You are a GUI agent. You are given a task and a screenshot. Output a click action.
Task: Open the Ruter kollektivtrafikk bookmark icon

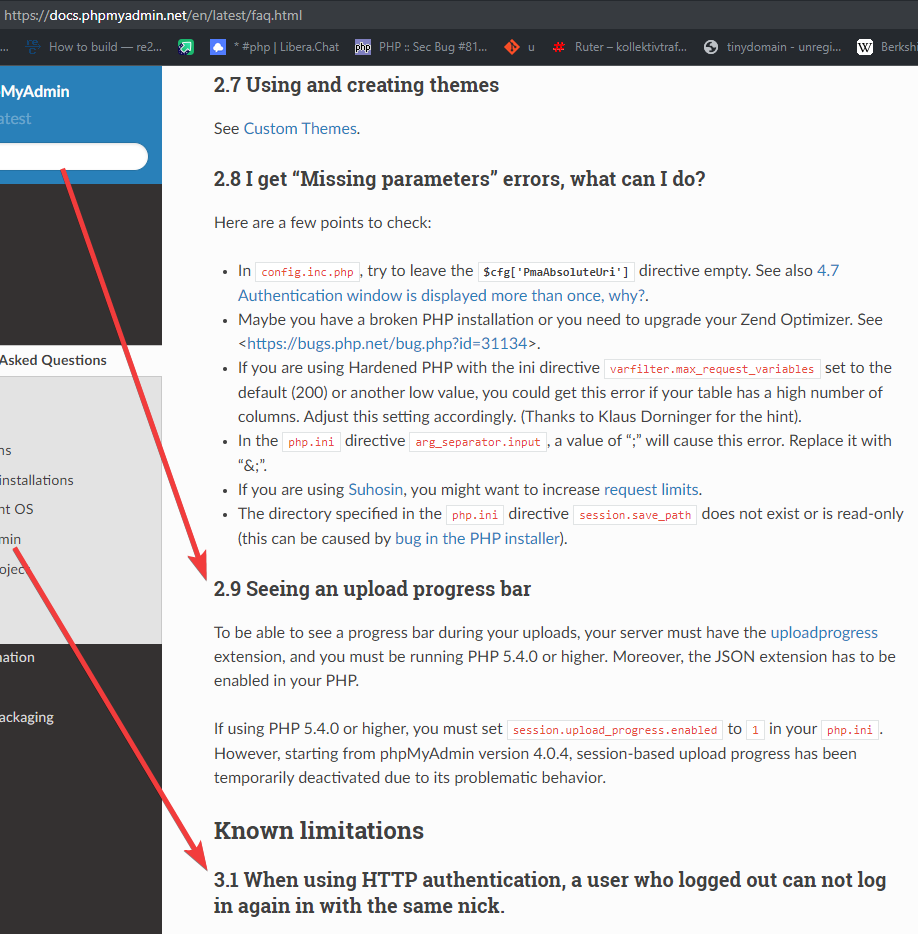click(x=558, y=45)
